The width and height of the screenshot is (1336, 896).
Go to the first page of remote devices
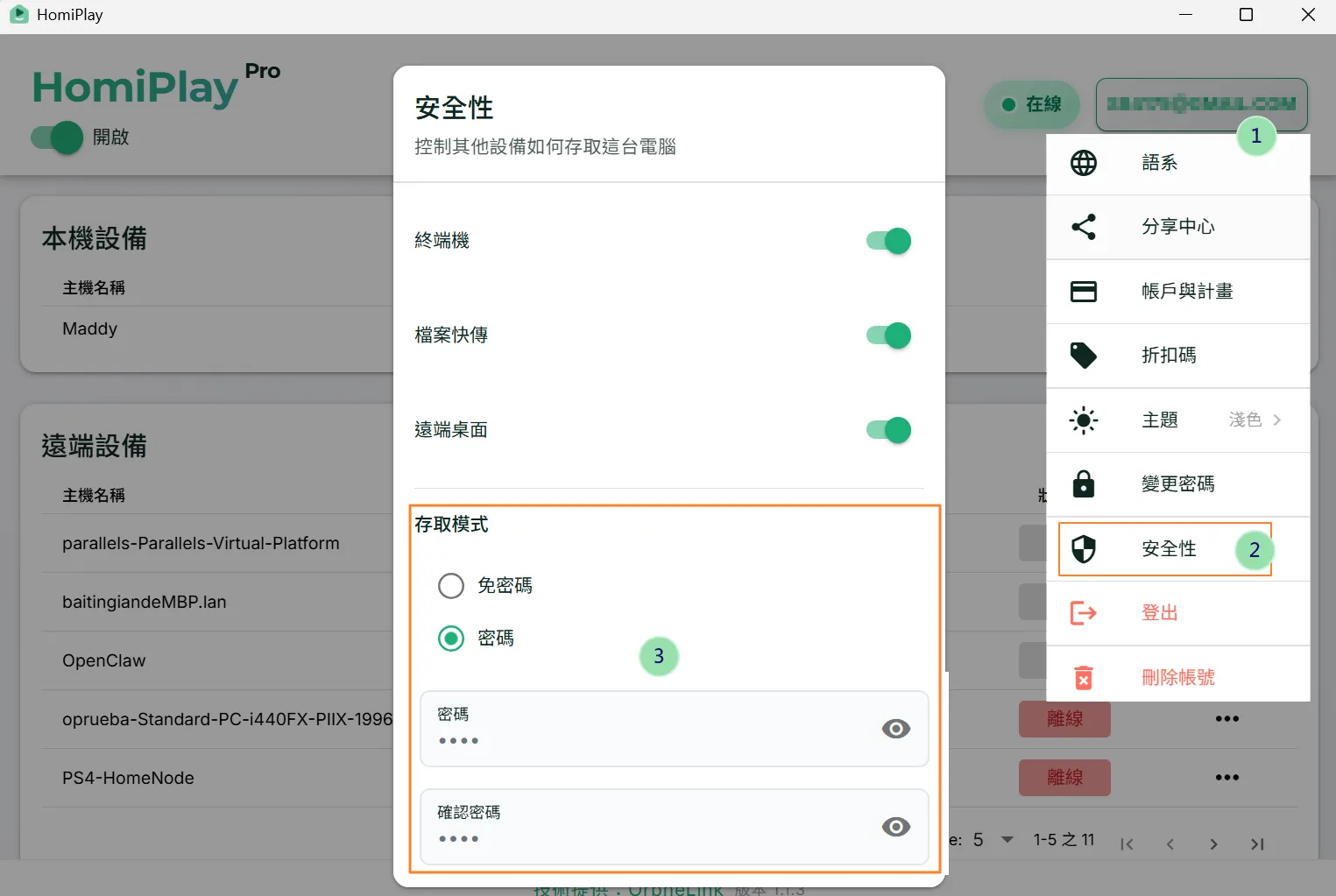pos(1127,844)
